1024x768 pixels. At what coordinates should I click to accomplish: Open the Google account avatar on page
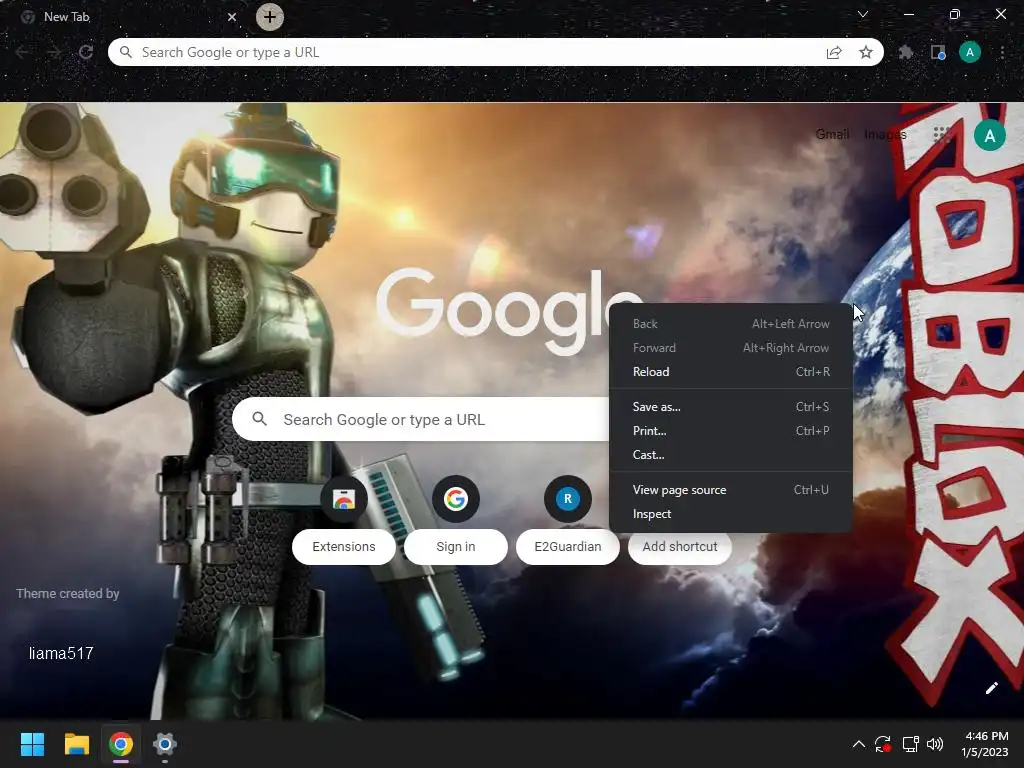(990, 135)
